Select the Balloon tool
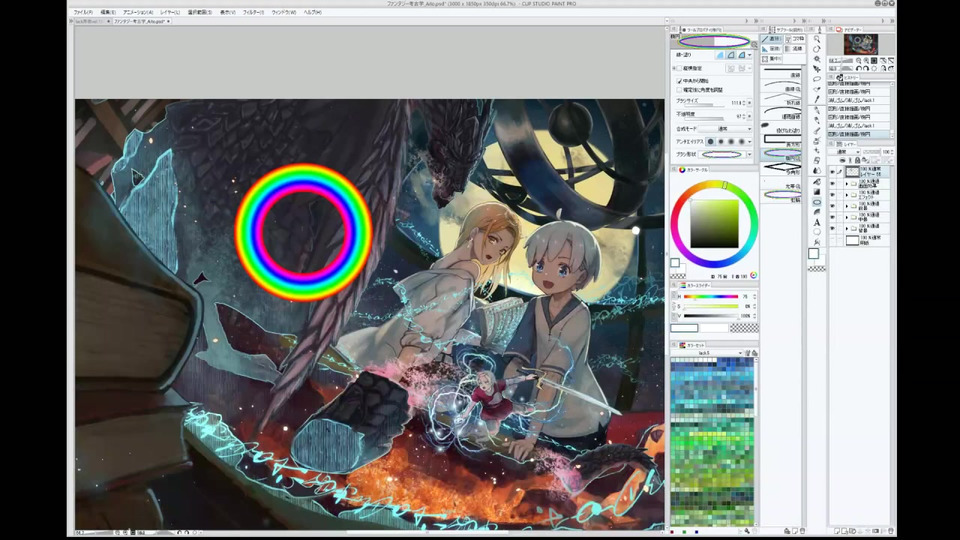The width and height of the screenshot is (960, 540). click(817, 232)
